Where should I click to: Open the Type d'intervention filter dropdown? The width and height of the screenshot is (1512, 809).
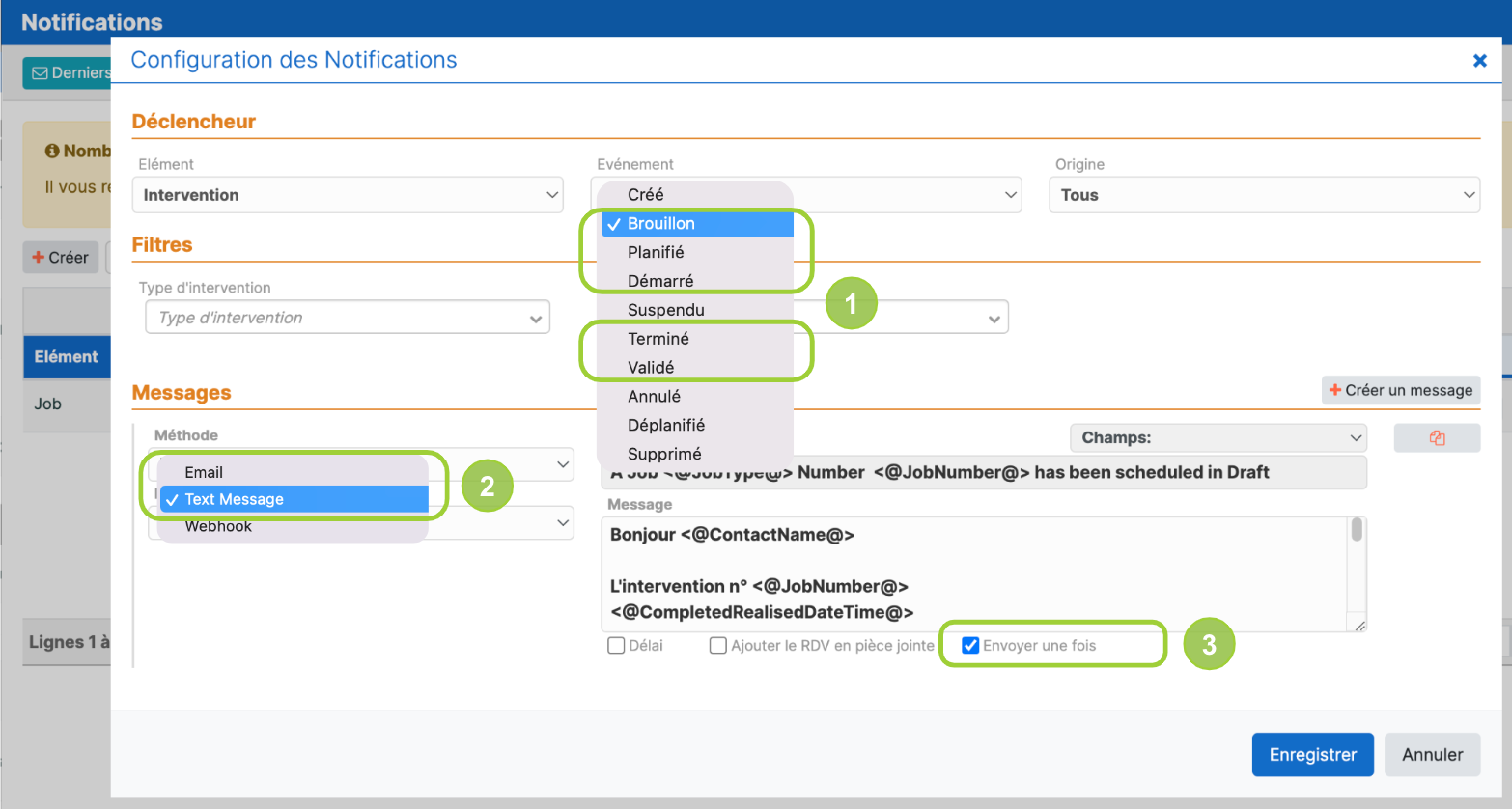348,318
